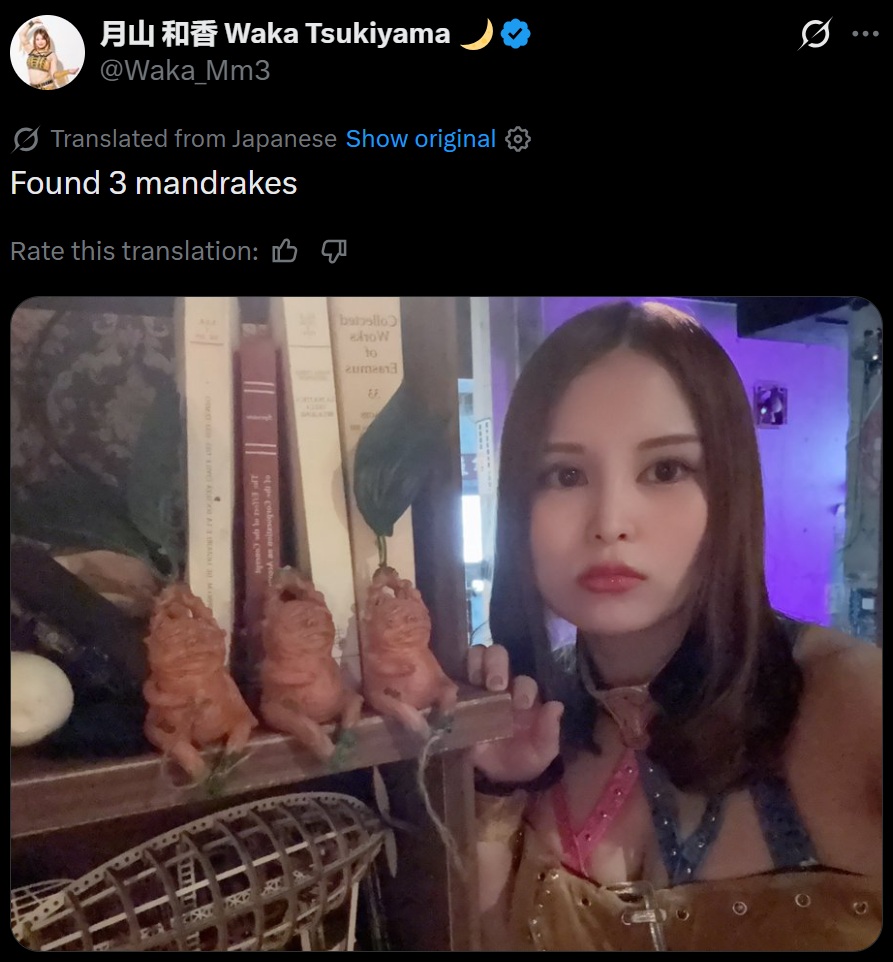The image size is (893, 962).
Task: Open the three-dot more options menu
Action: (x=865, y=34)
